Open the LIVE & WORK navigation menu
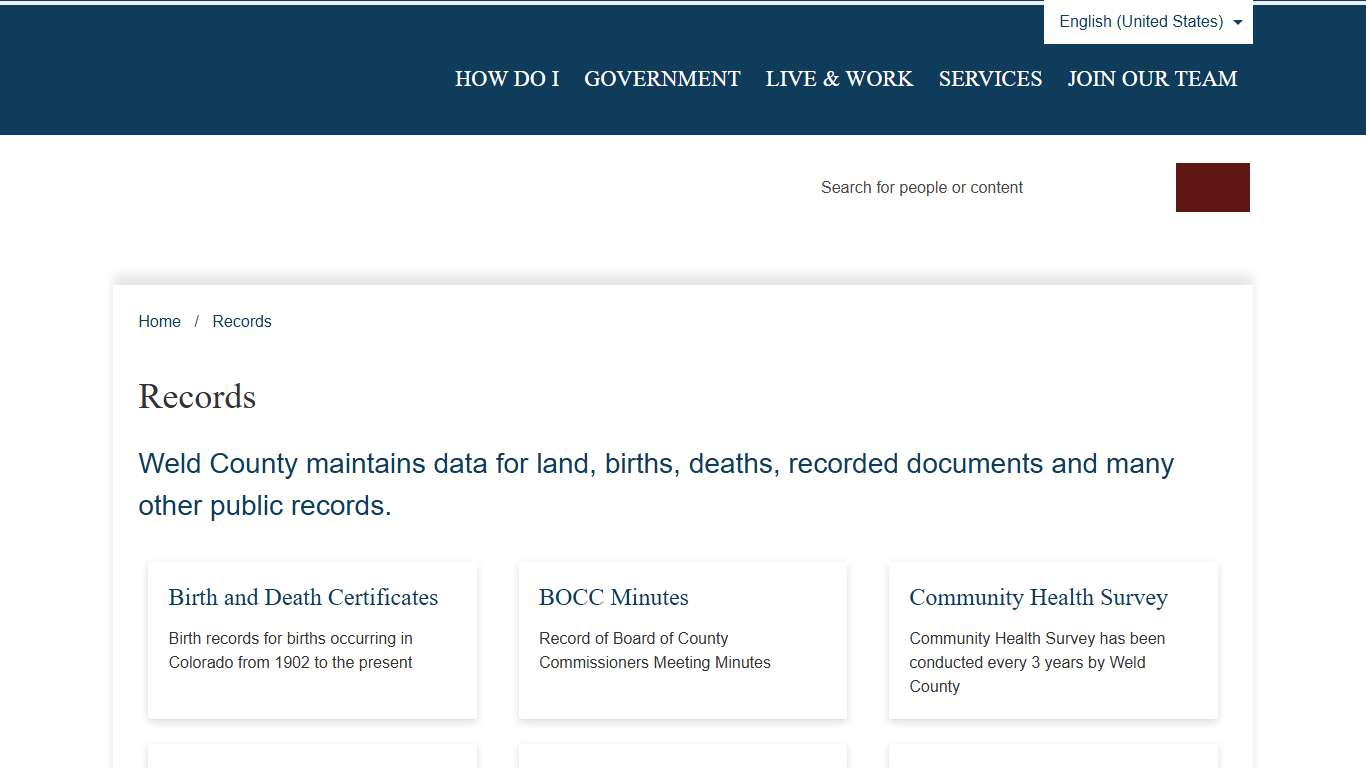This screenshot has width=1366, height=768. coord(839,79)
